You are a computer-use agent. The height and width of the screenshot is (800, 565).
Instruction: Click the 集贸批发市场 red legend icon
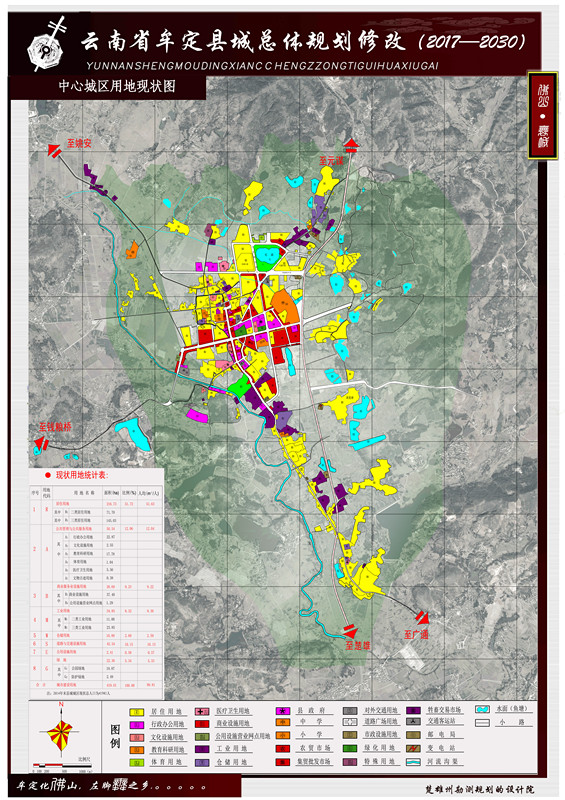pyautogui.click(x=283, y=762)
